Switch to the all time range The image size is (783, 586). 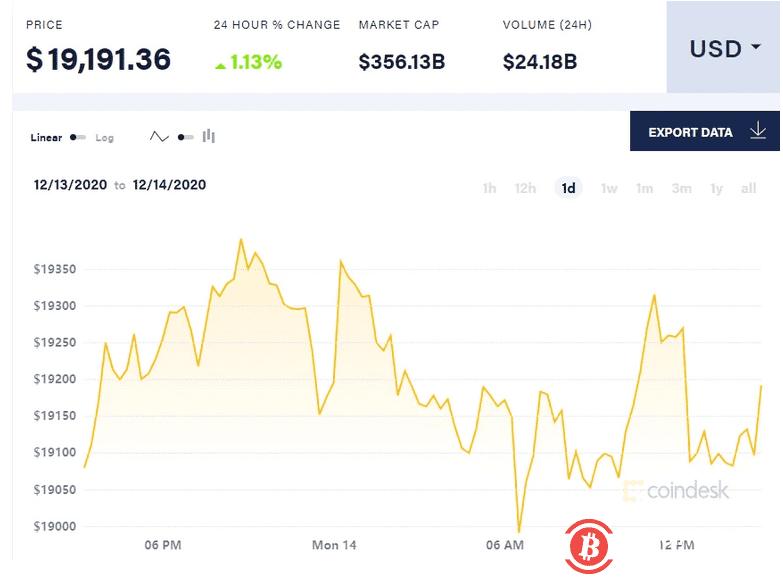[749, 188]
